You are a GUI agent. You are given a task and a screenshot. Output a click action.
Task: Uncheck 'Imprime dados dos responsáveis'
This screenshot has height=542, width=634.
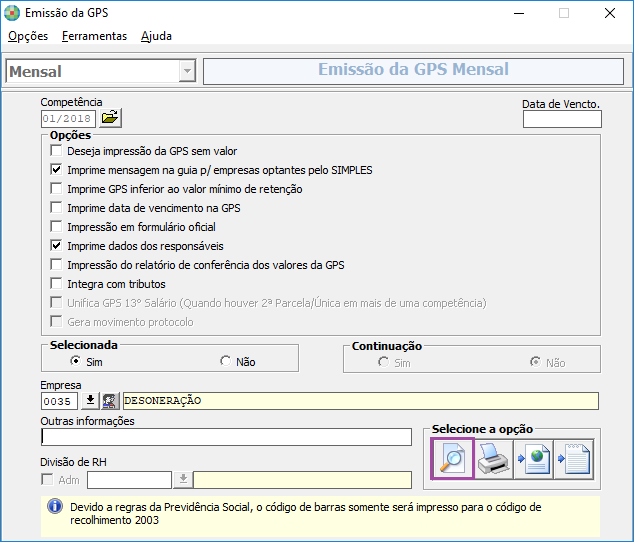click(x=56, y=246)
